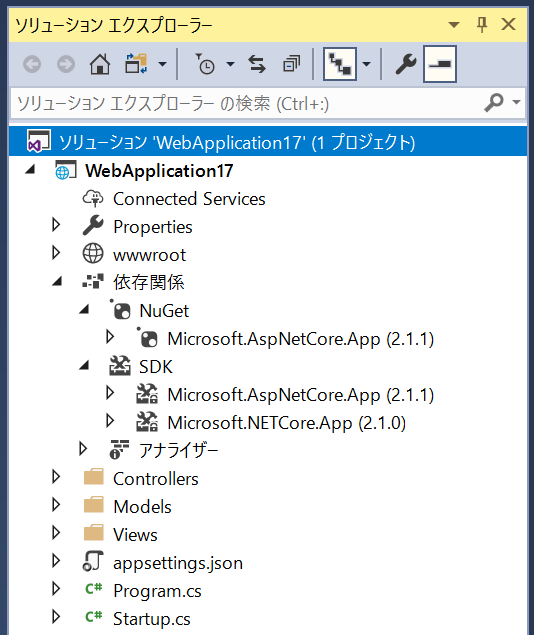Select the solution 'WebApplication17' root row
This screenshot has width=534, height=635.
[x=268, y=141]
